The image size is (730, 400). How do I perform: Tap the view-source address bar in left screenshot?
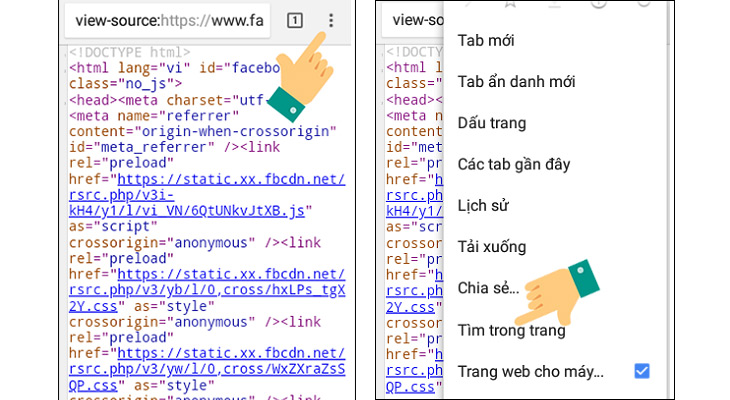coord(168,20)
